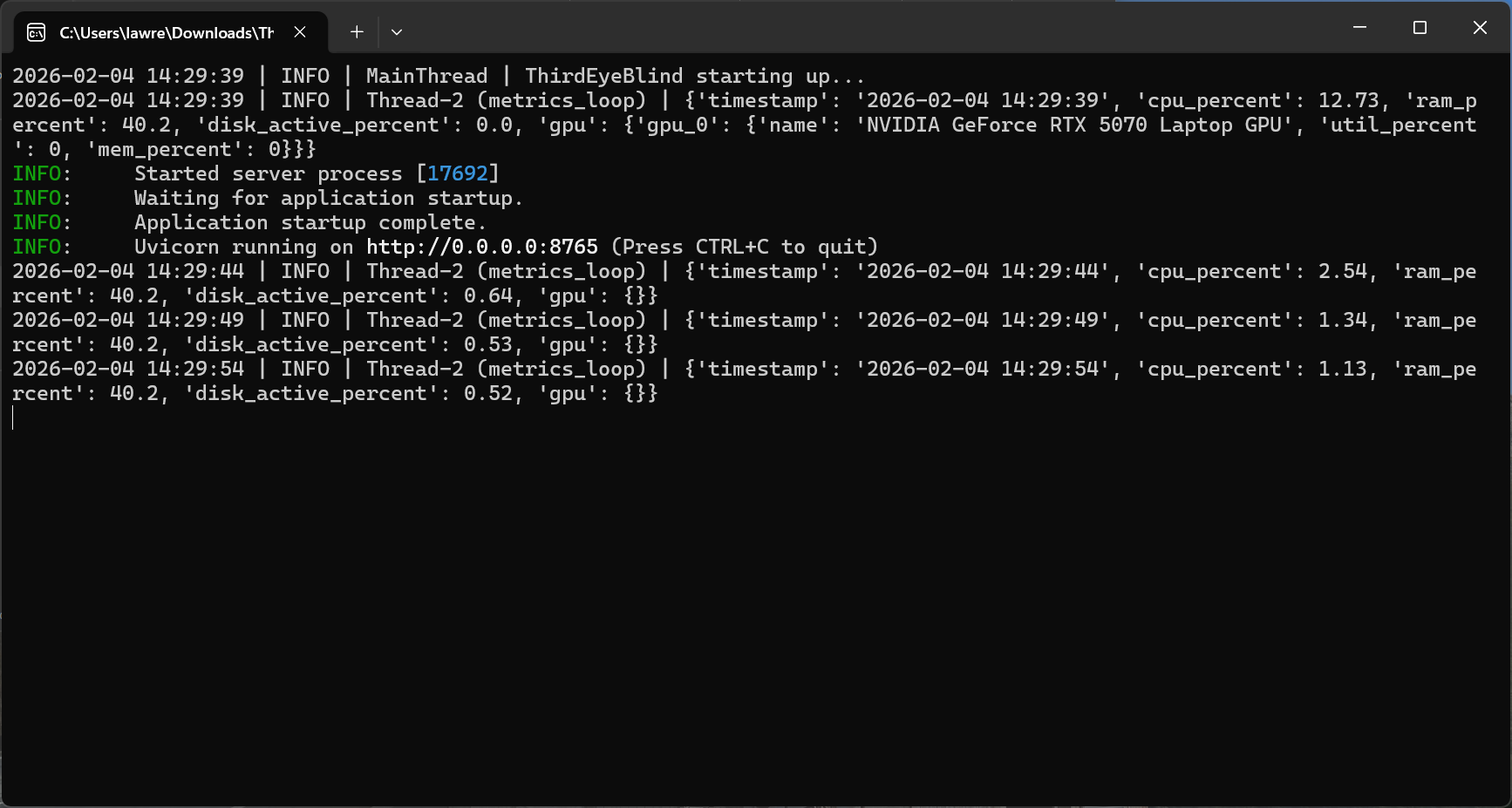Click the green INFO label for Started server process
The image size is (1512, 808).
(37, 173)
